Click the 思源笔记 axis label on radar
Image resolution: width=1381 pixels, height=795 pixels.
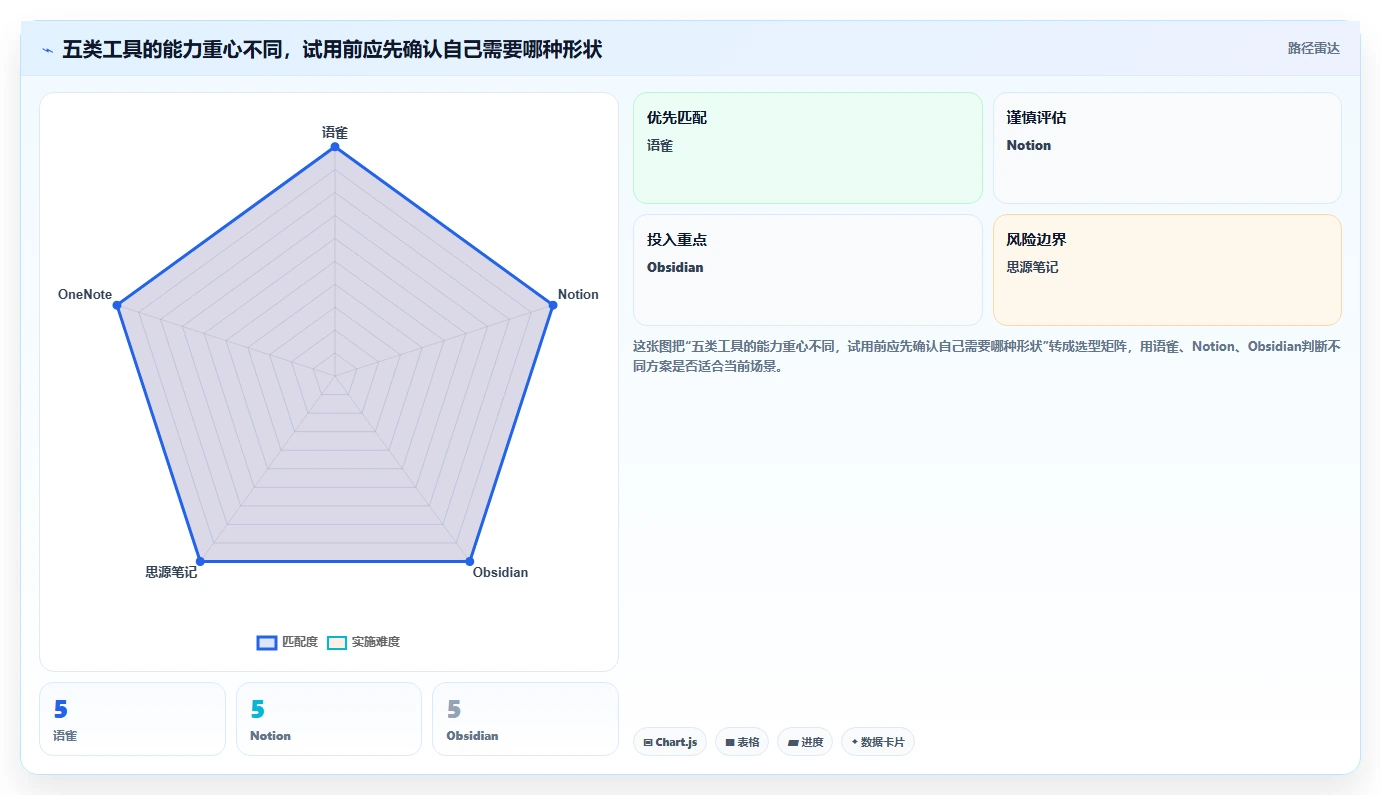pyautogui.click(x=171, y=572)
